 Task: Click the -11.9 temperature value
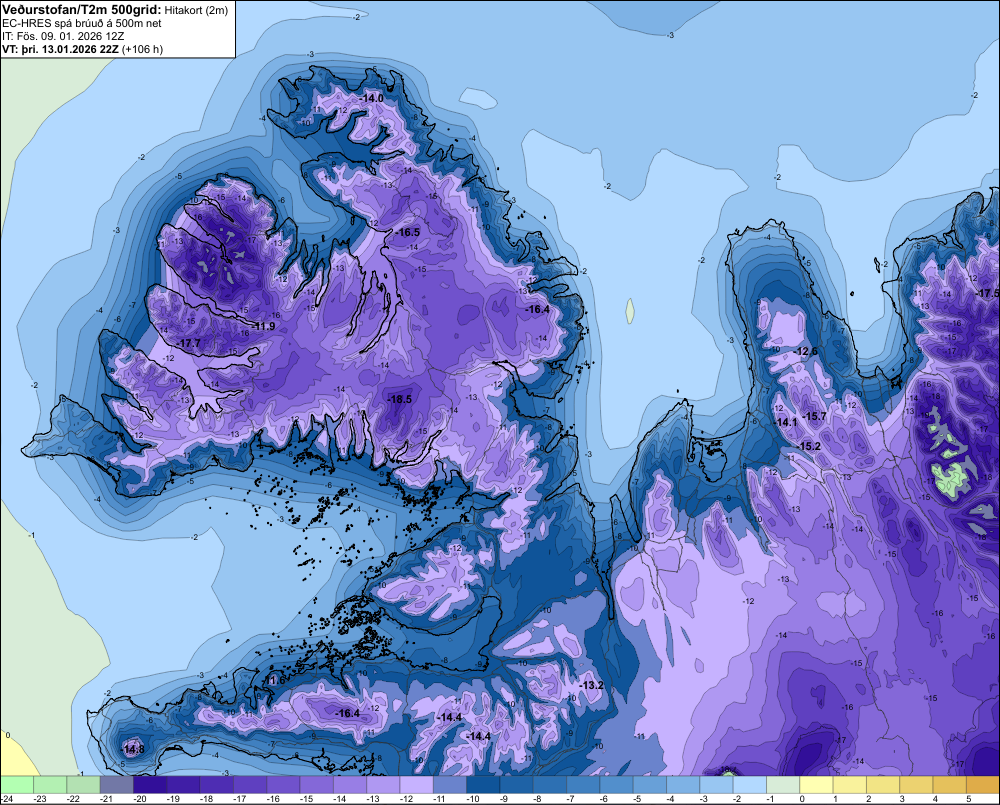point(263,326)
